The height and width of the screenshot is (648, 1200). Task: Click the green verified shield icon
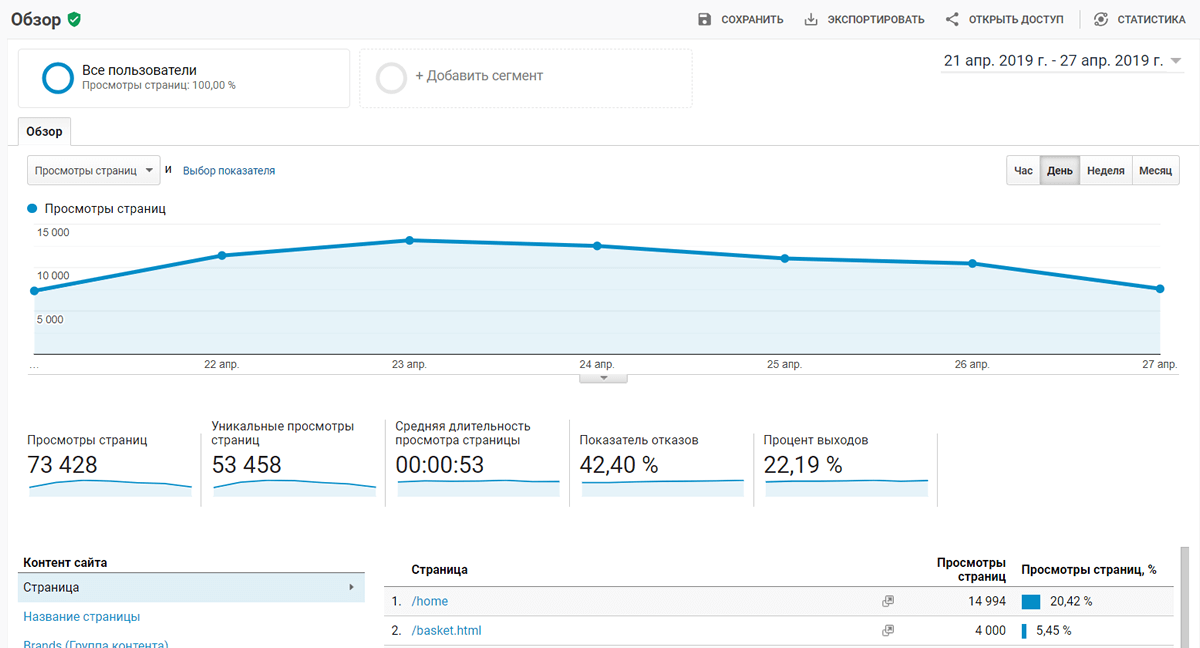click(74, 19)
